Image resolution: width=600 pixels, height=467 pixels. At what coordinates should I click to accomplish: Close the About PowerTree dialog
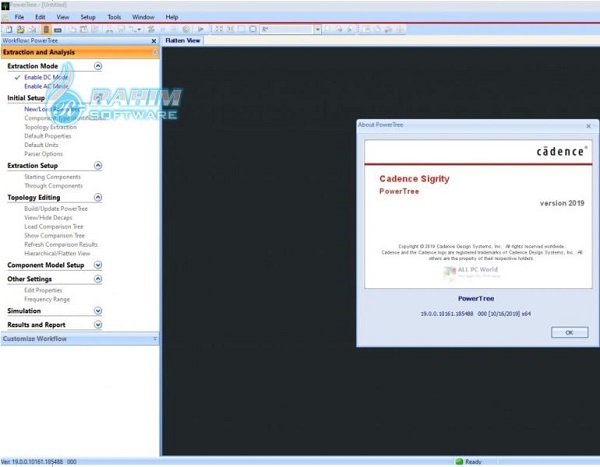(x=589, y=126)
